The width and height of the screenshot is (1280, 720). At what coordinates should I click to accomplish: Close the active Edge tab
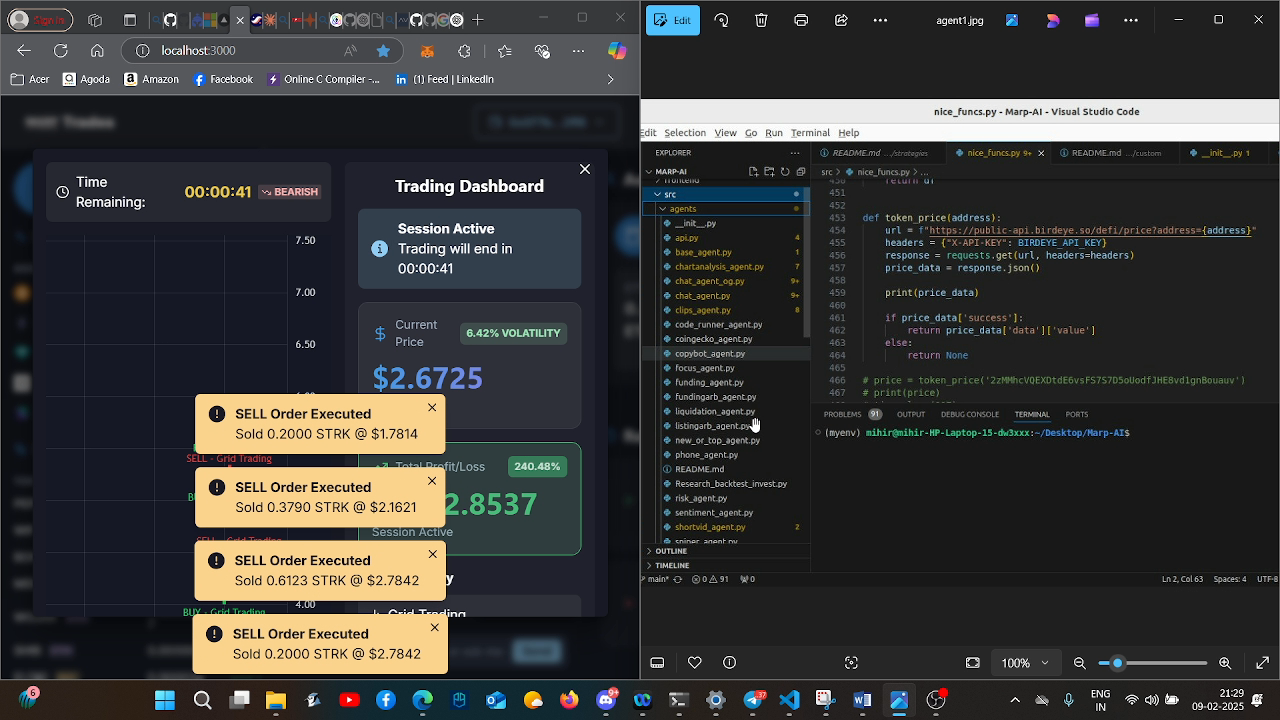tap(240, 20)
